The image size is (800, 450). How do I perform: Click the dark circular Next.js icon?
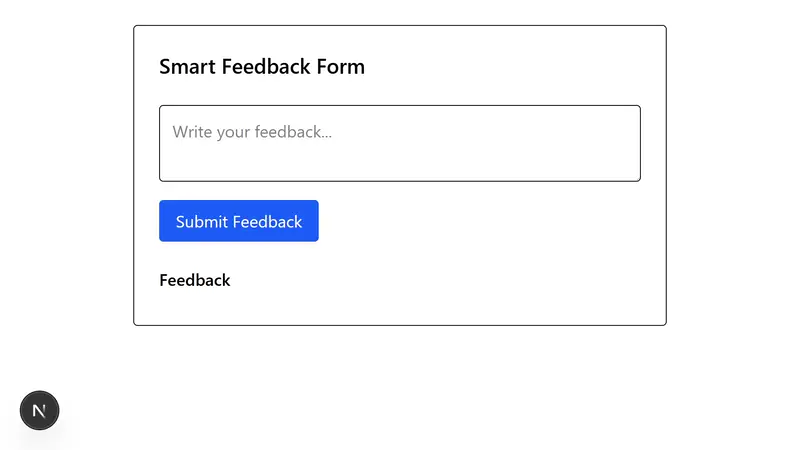pos(40,410)
